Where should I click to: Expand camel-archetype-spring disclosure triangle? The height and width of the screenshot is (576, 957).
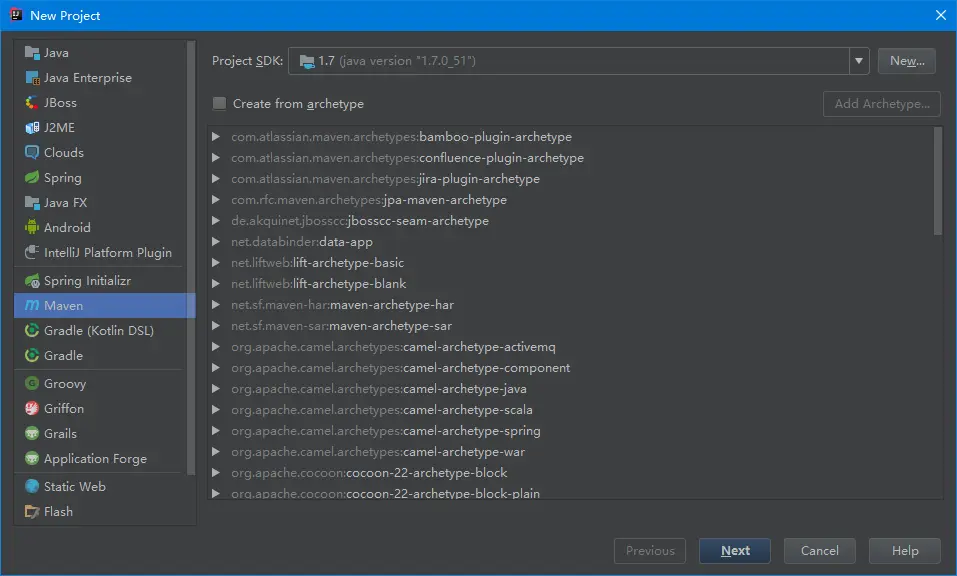pos(217,431)
